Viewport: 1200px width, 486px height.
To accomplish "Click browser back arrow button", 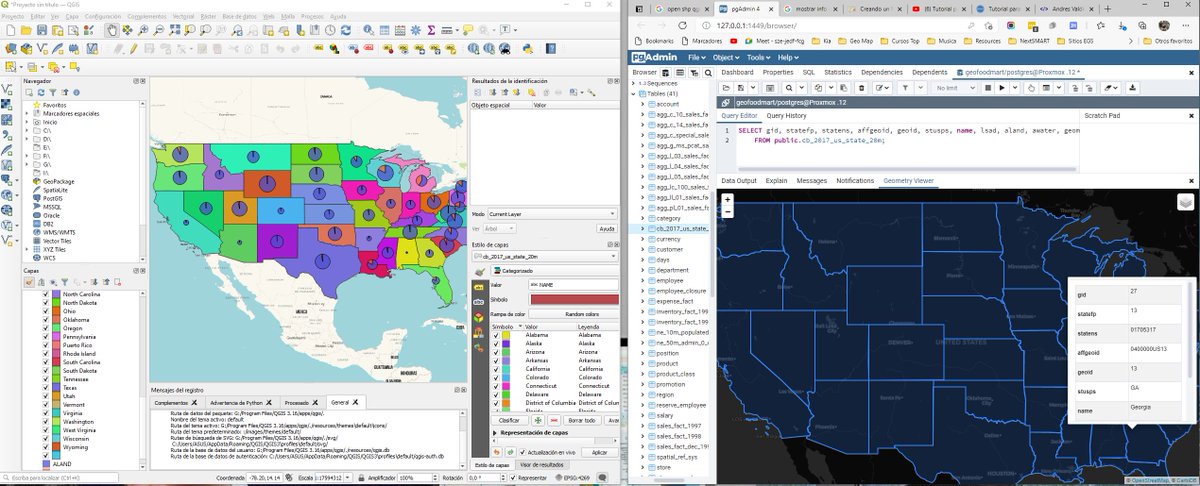I will coord(643,26).
